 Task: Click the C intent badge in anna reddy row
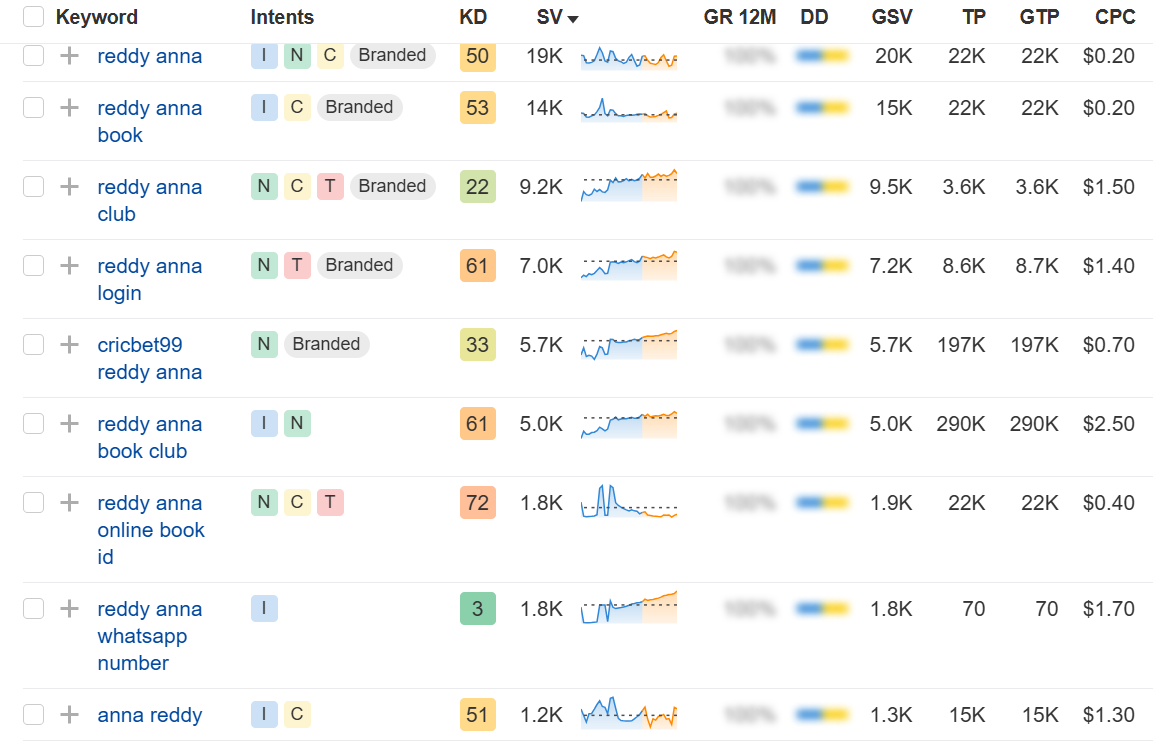click(297, 715)
